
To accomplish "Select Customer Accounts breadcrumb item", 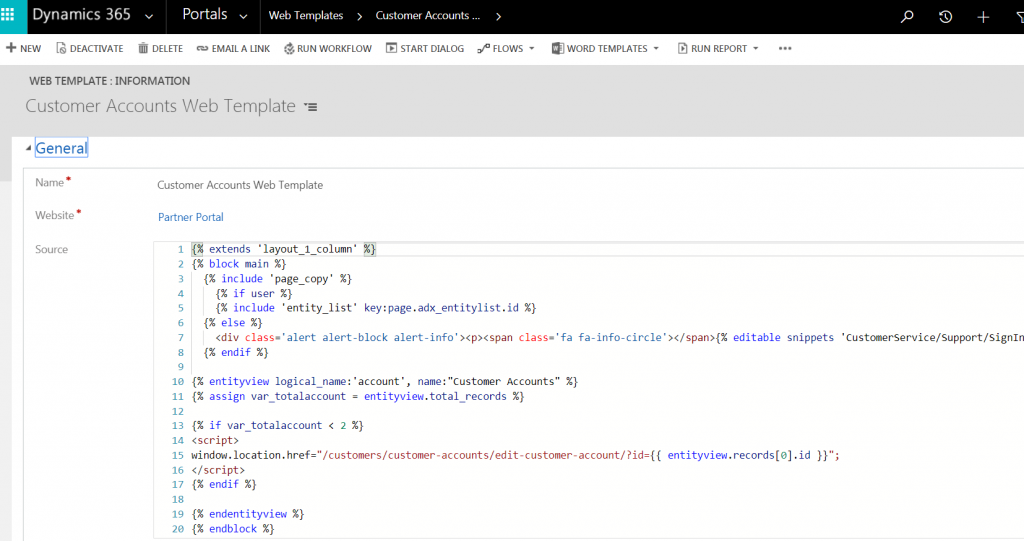I will (428, 15).
